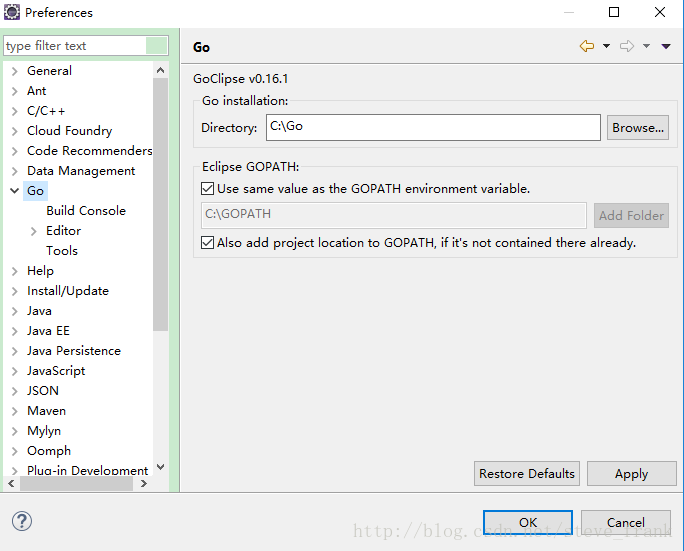
Task: Expand the Java Persistence node
Action: 14,351
